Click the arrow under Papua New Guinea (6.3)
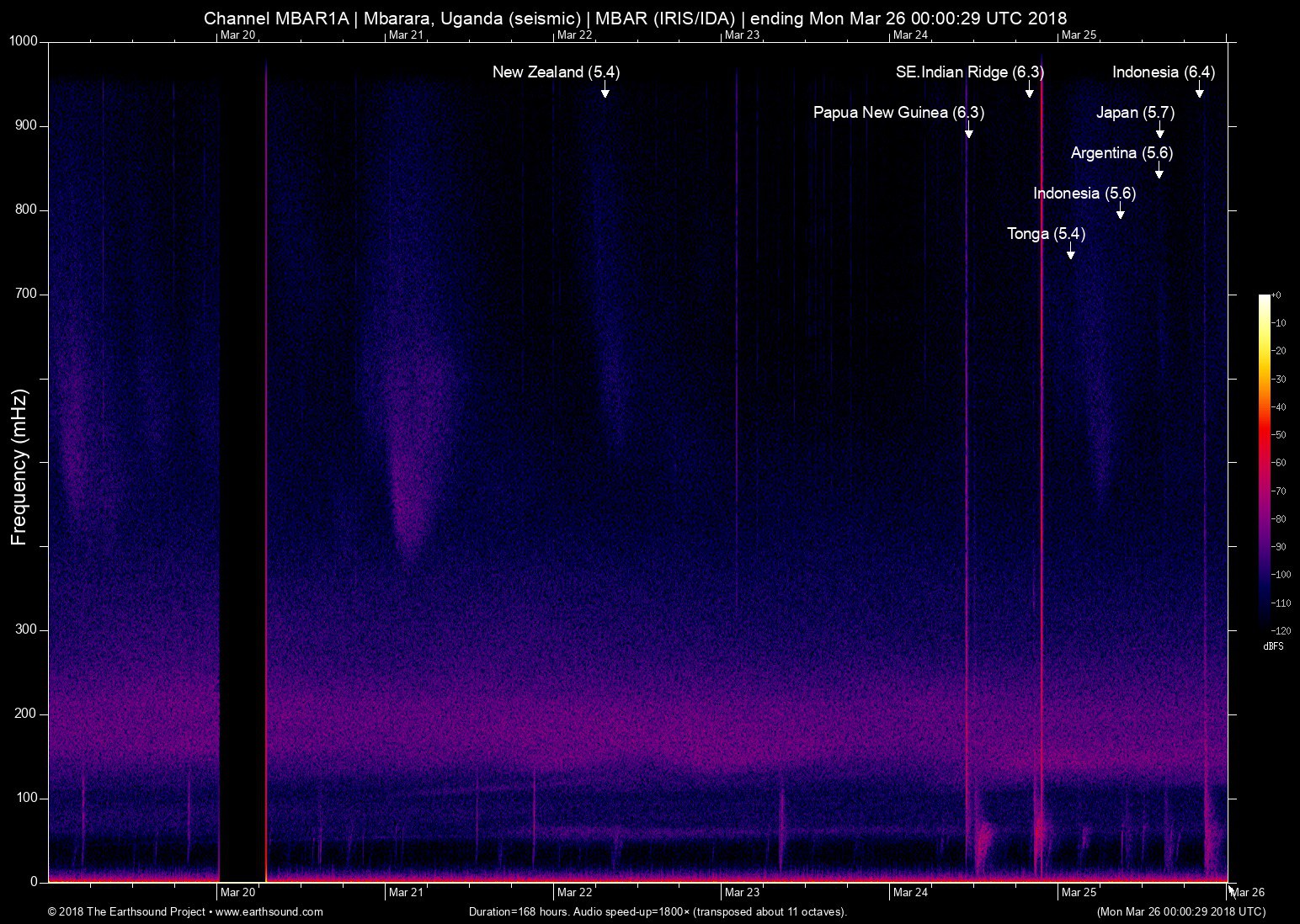 click(968, 130)
